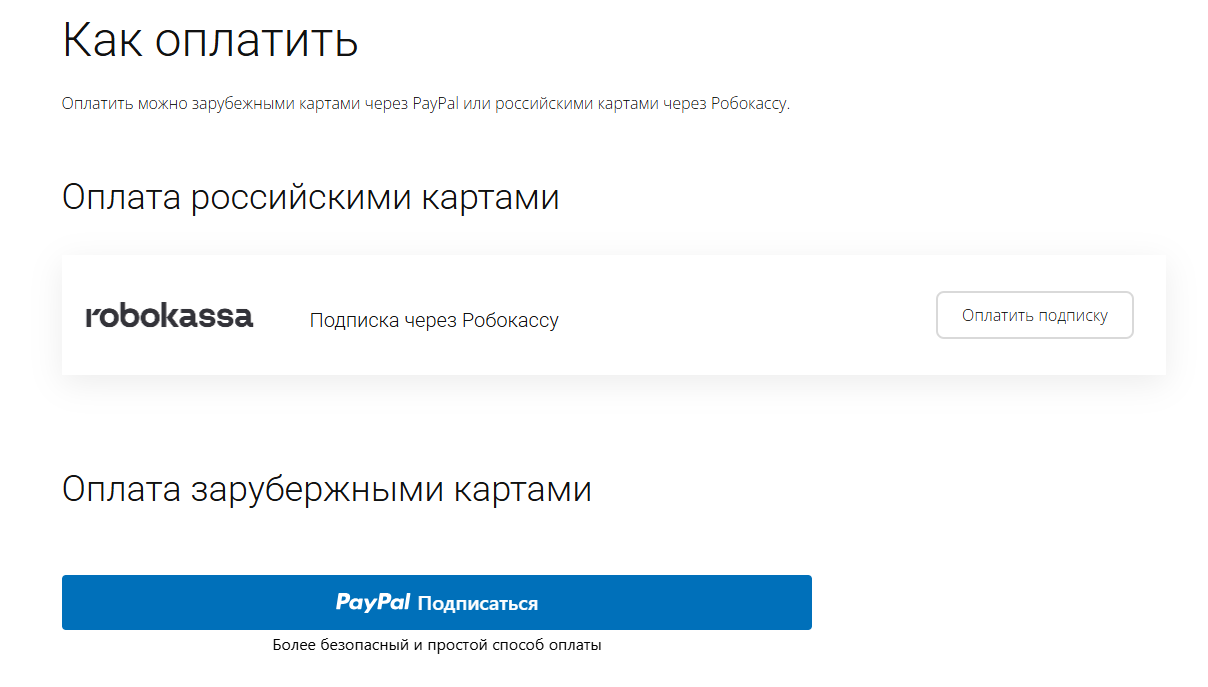This screenshot has height=687, width=1208.
Task: Click the "Более безопасный и простой способ оплаты" caption
Action: point(437,645)
